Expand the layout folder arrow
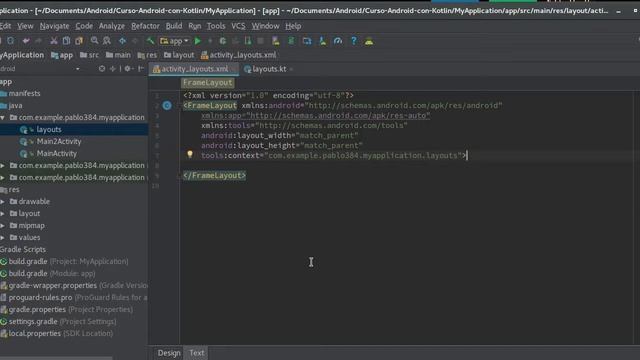Viewport: 640px width, 360px height. (3, 213)
